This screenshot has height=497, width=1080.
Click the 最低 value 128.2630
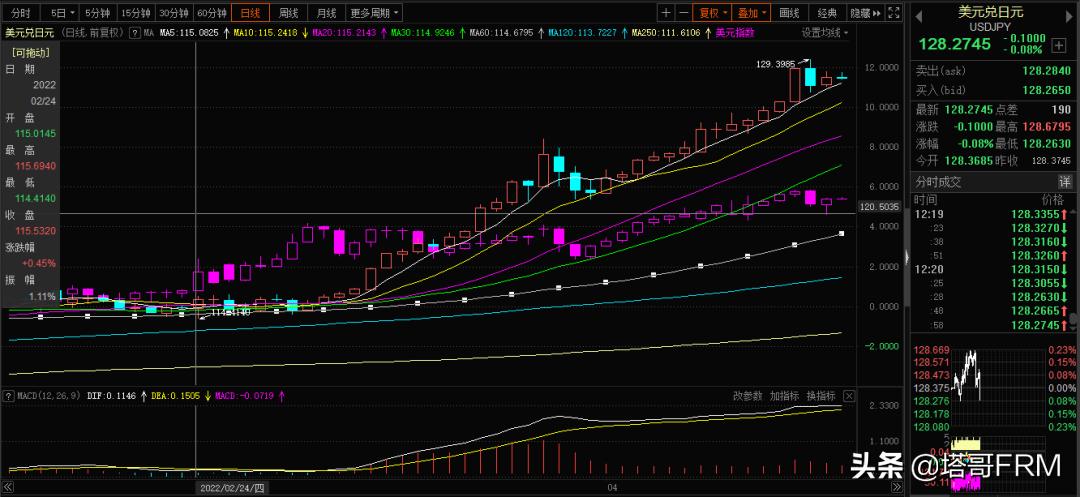(1047, 144)
